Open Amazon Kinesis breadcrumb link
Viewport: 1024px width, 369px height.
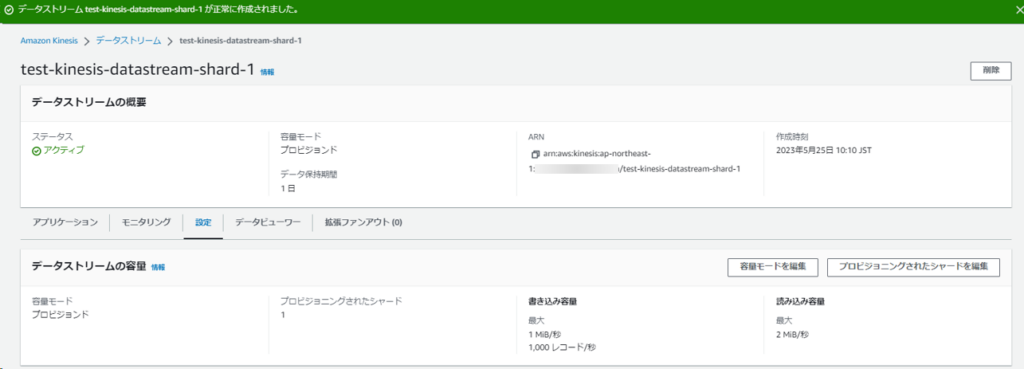click(49, 40)
